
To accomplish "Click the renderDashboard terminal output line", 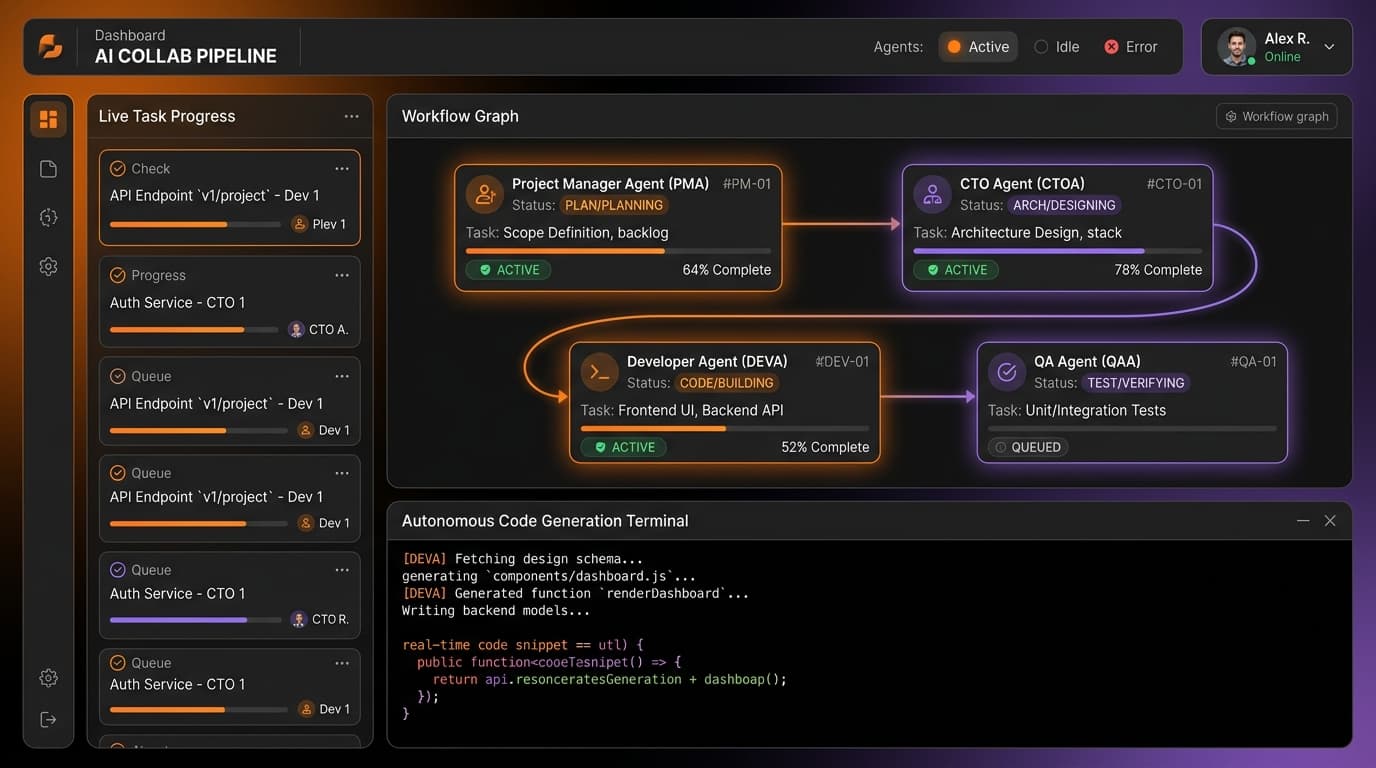I will (x=575, y=593).
